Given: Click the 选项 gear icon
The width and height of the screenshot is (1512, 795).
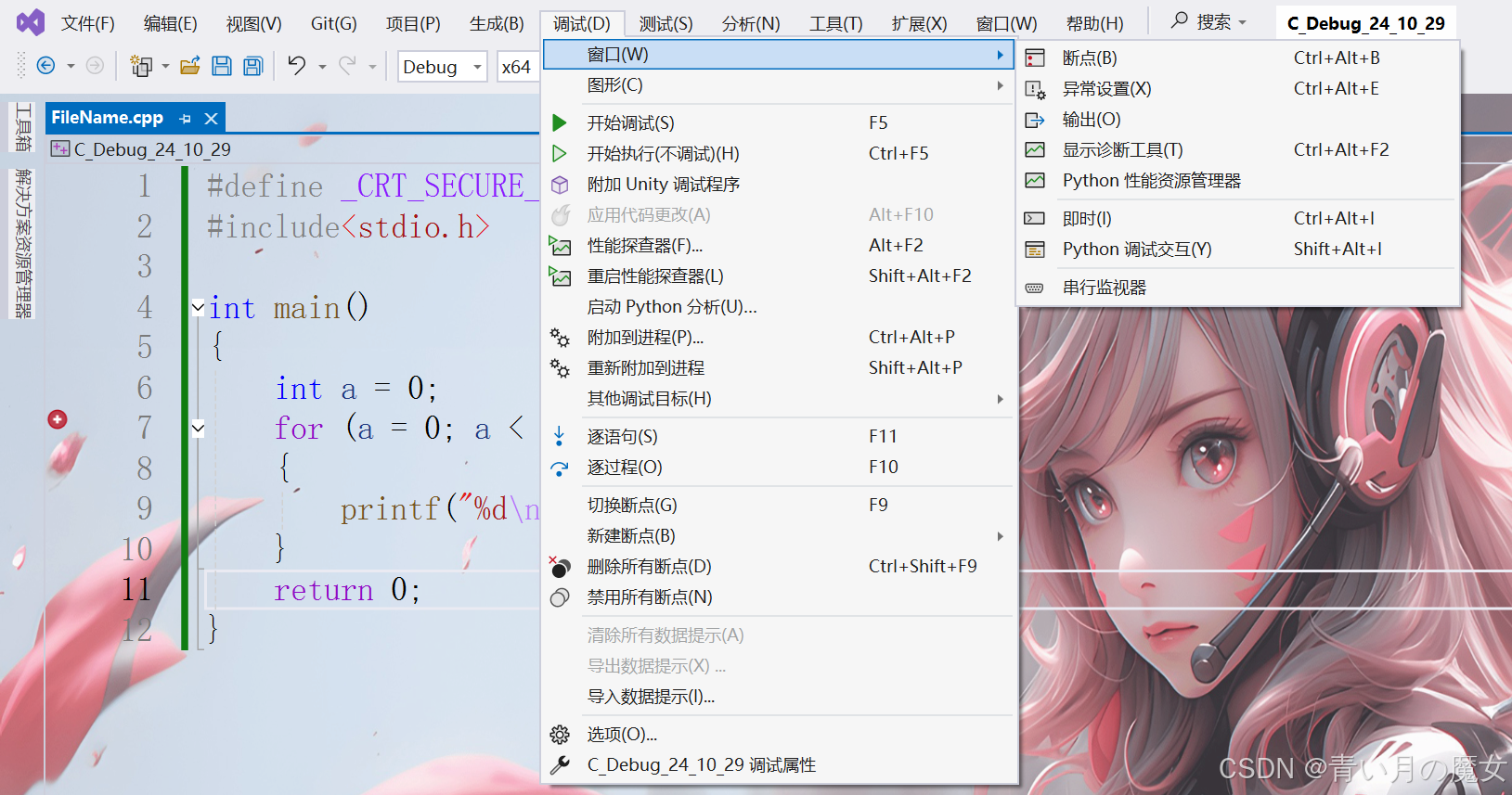Looking at the screenshot, I should coord(560,735).
